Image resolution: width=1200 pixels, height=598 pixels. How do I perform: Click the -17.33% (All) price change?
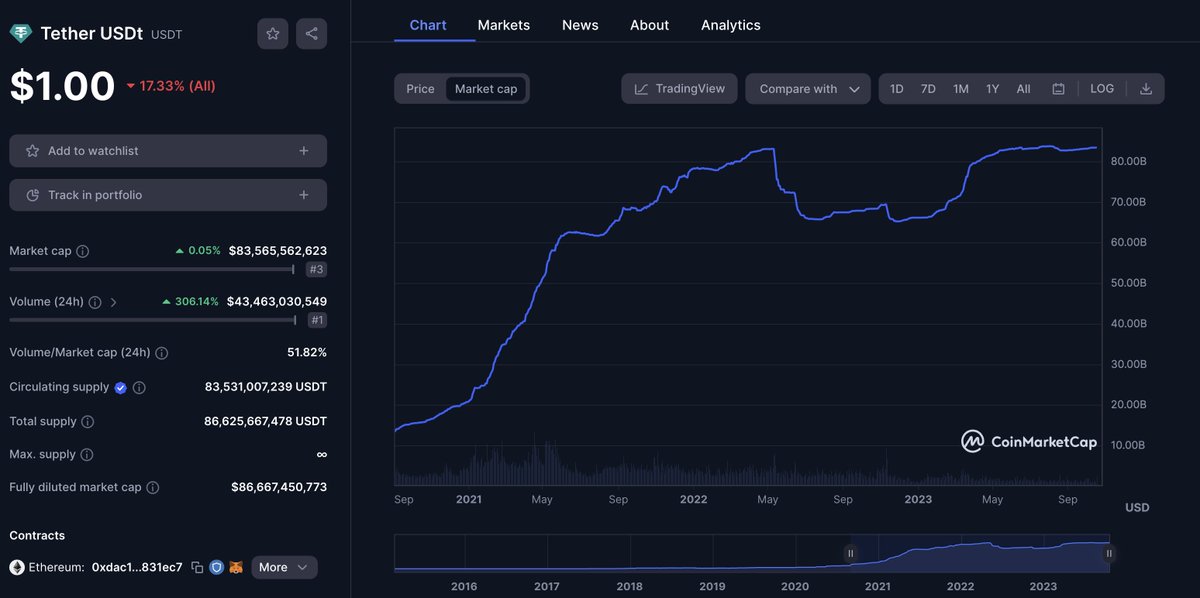coord(171,86)
